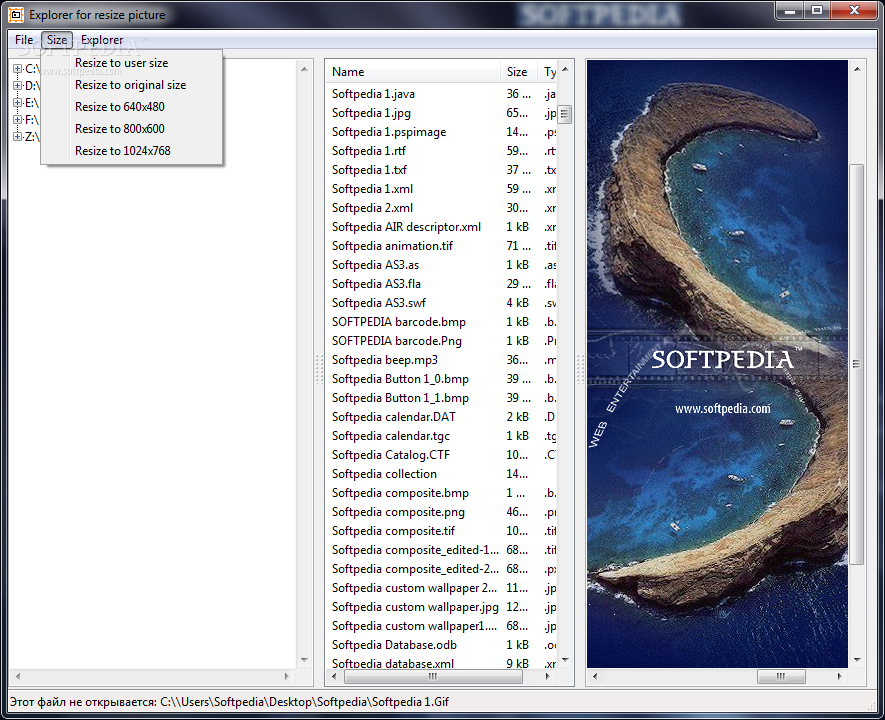Viewport: 885px width, 720px height.
Task: Select file Softpedia custom wallpaper.jpg
Action: [x=415, y=607]
